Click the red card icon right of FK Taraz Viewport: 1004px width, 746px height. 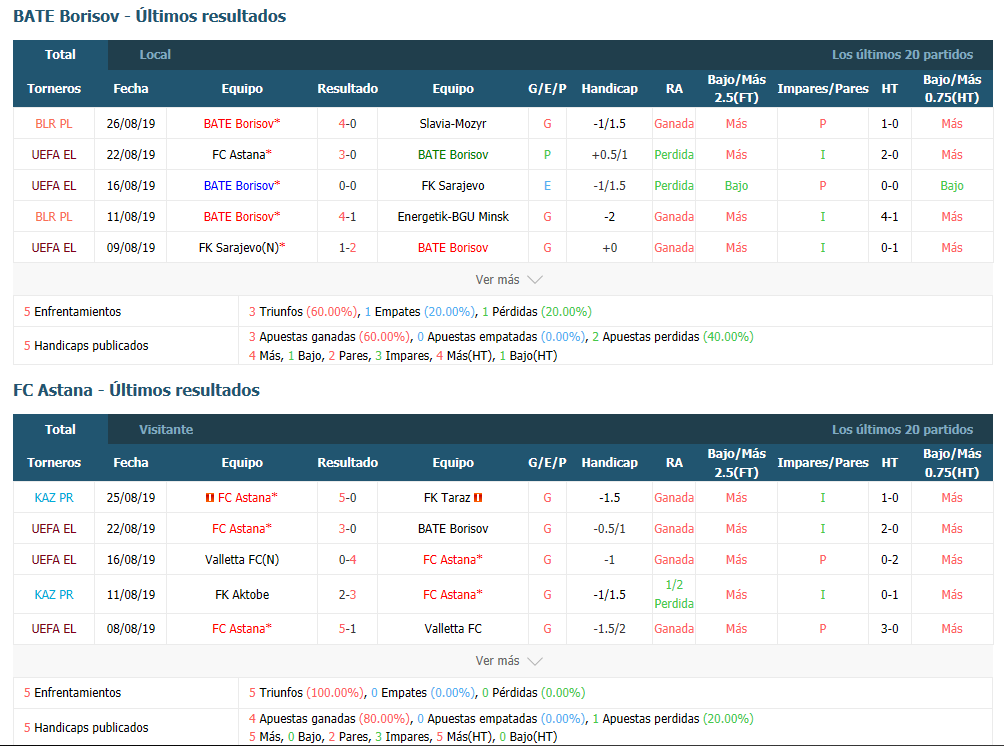pos(478,498)
